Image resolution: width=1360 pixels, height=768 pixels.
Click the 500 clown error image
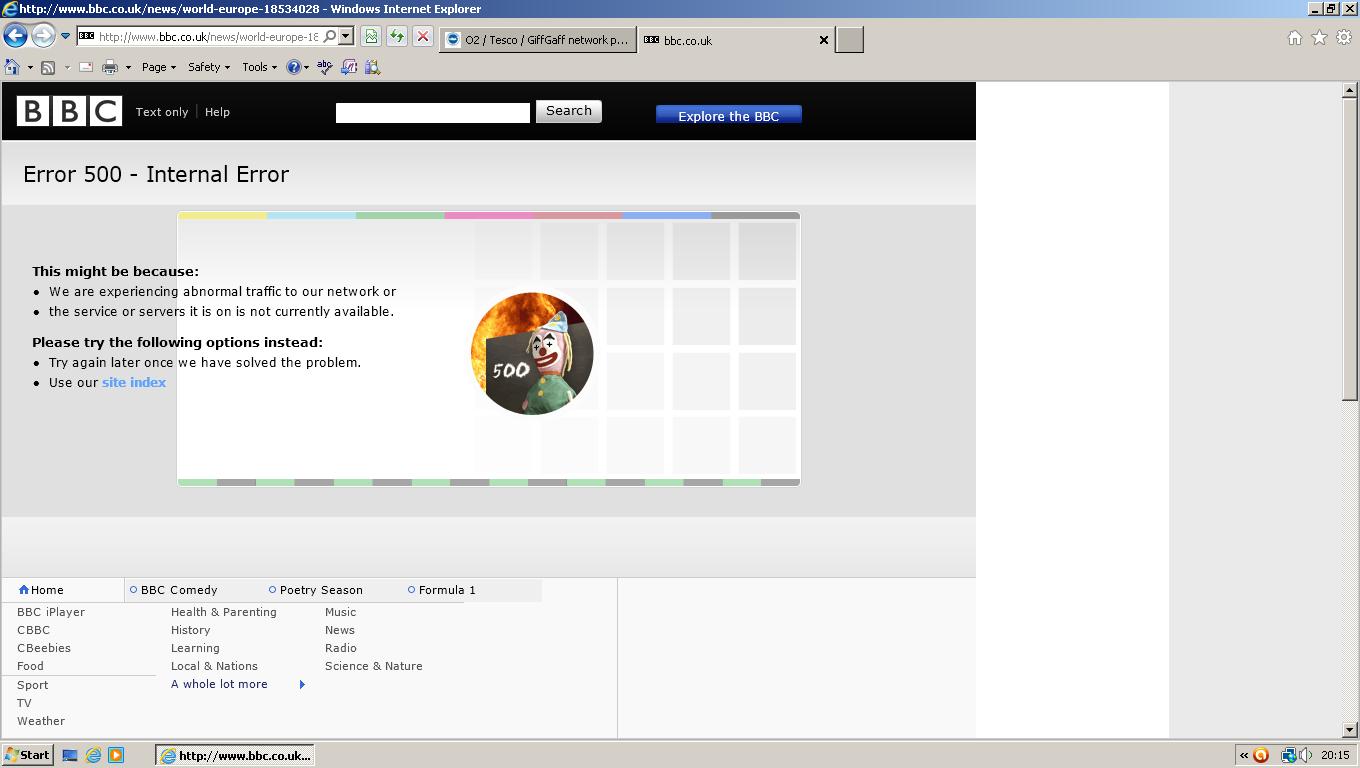click(532, 353)
